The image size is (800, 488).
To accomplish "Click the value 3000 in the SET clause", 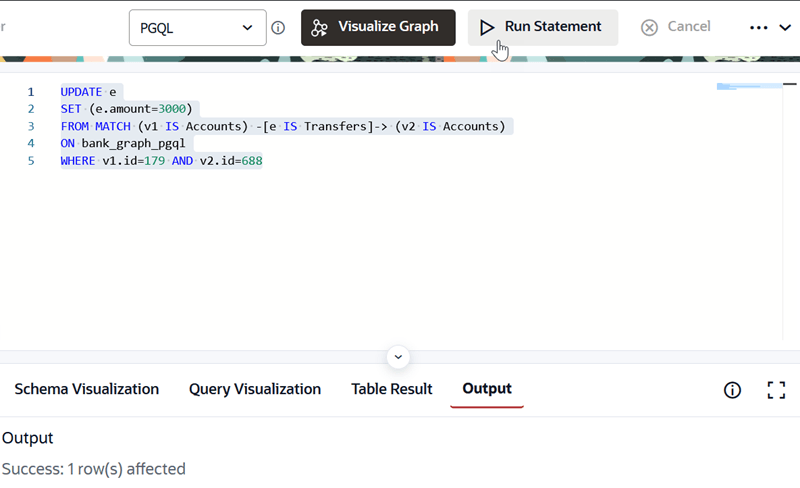I will click(172, 109).
